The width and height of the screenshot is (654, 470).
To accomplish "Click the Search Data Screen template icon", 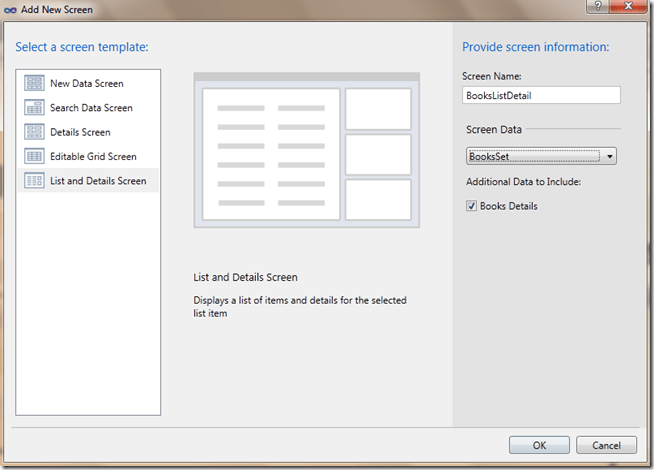I will (33, 108).
